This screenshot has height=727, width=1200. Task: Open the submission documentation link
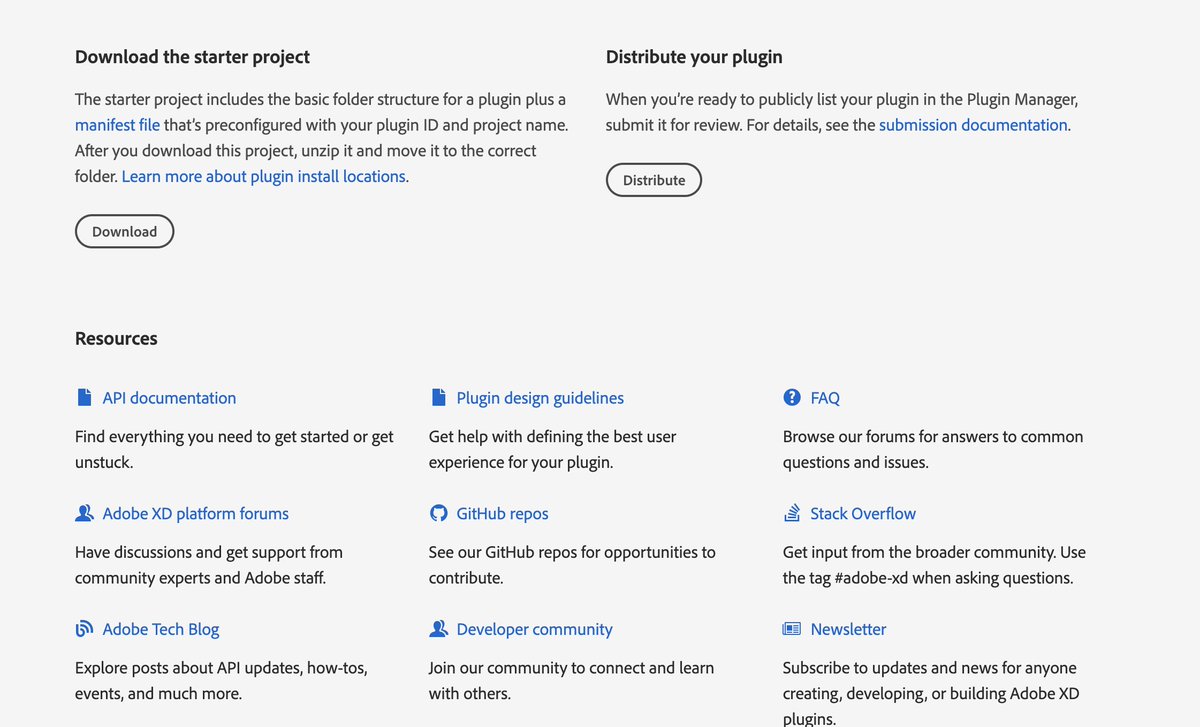tap(973, 125)
